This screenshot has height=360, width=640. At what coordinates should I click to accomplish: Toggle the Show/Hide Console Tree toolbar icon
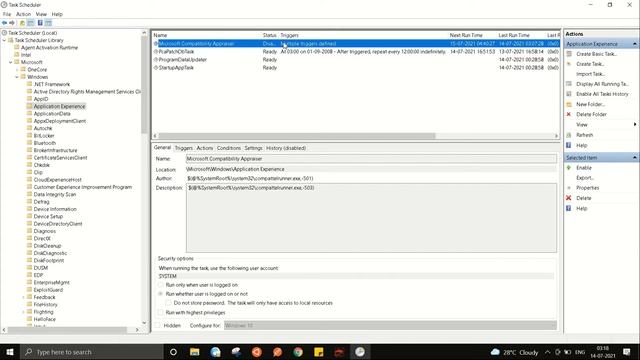click(x=31, y=23)
